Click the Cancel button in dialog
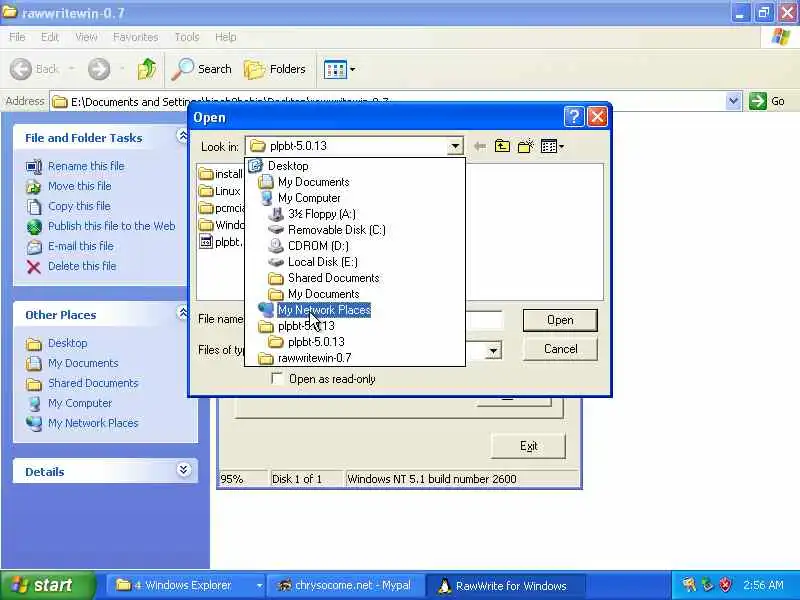 tap(560, 349)
